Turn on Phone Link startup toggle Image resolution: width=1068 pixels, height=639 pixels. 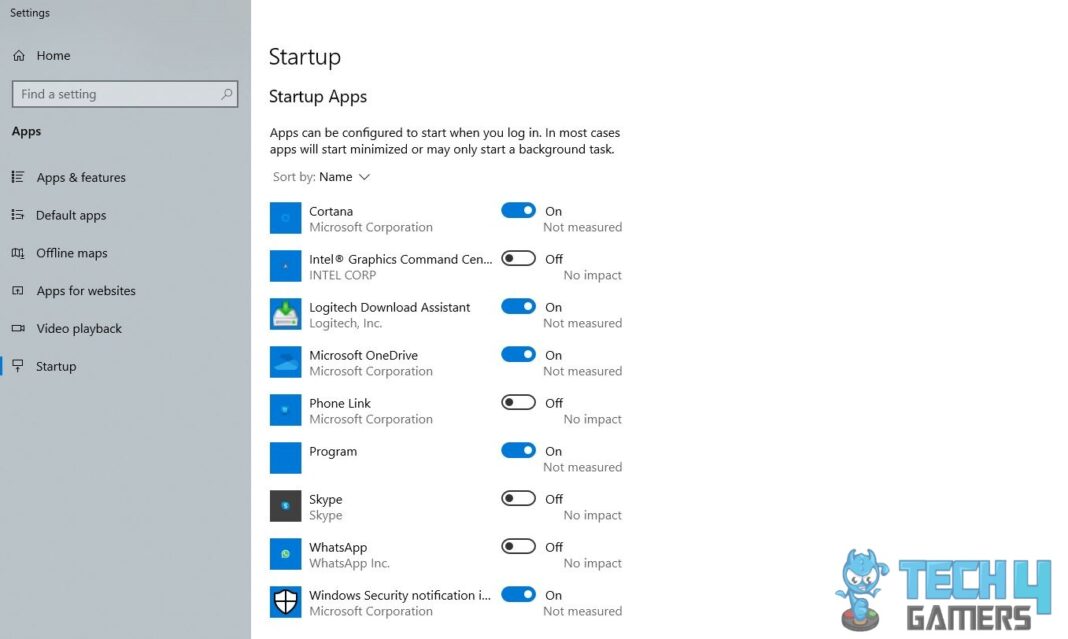tap(518, 403)
